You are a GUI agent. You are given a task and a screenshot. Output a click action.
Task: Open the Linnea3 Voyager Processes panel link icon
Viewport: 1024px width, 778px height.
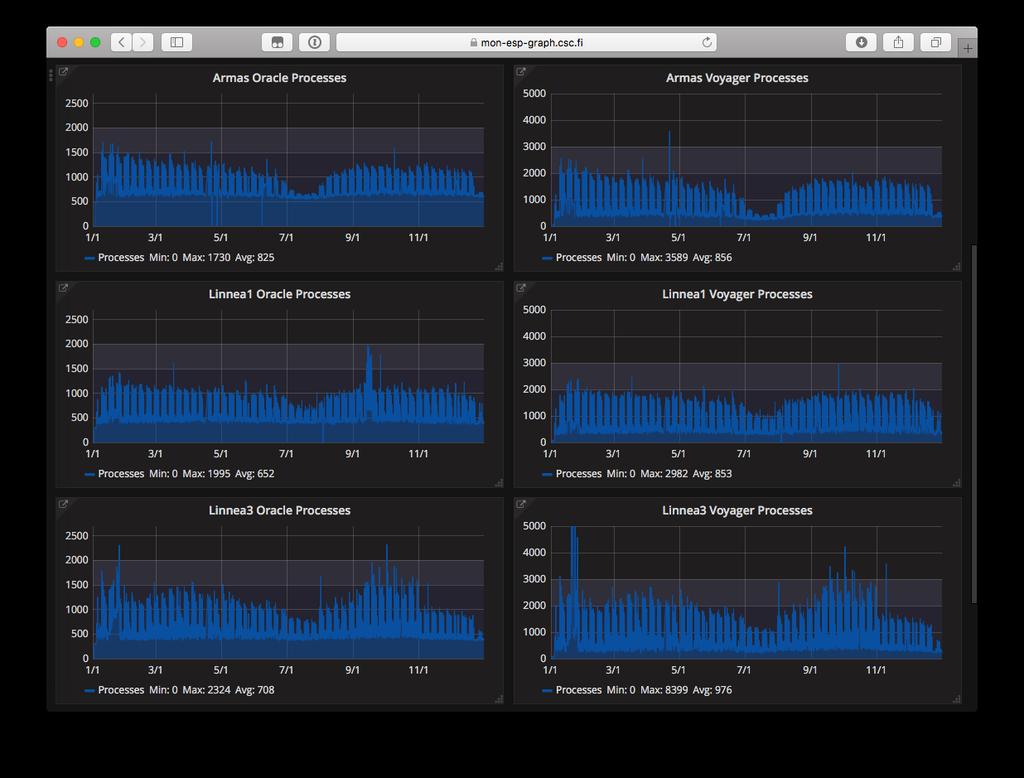520,504
